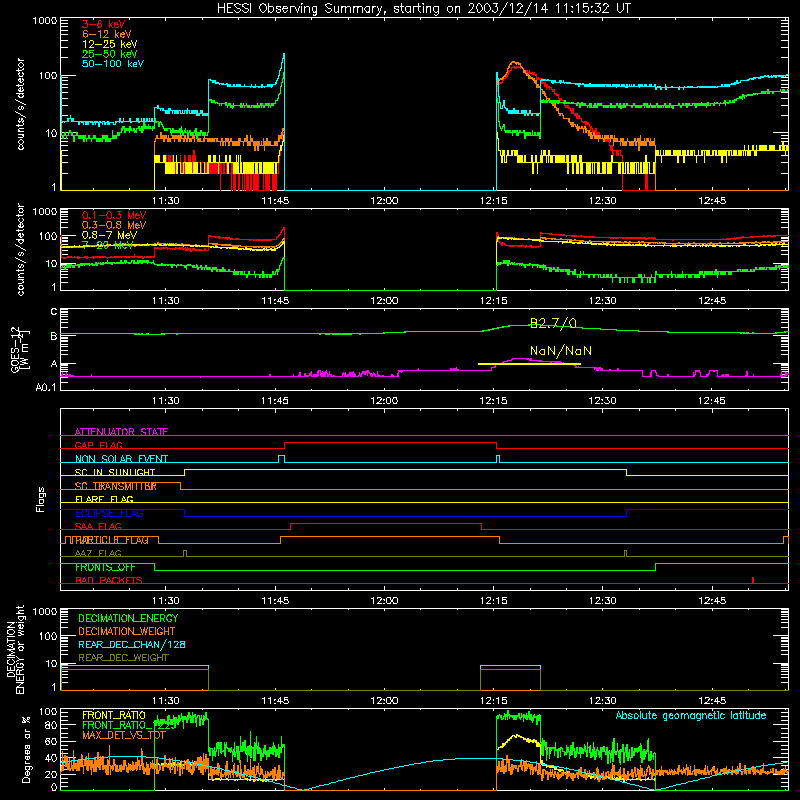Click the FLARE_FLAG label
The image size is (800, 800).
pos(104,499)
